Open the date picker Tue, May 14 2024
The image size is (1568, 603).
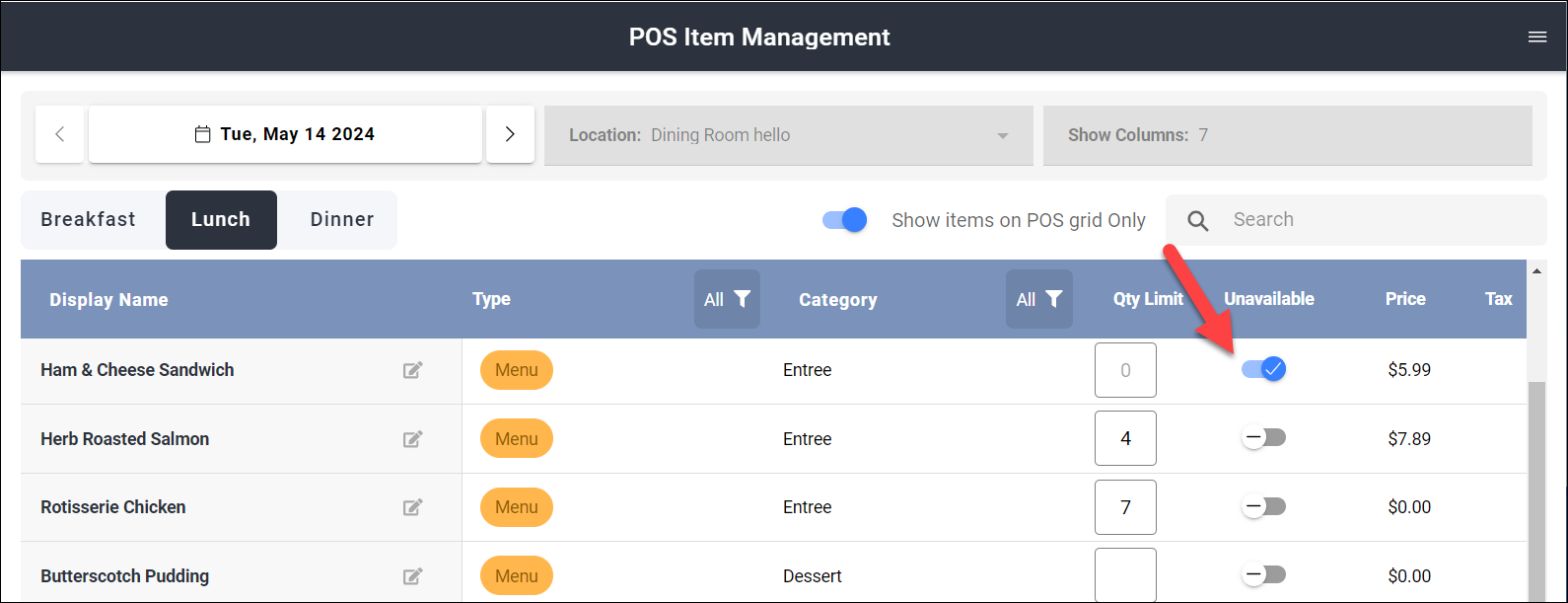pyautogui.click(x=285, y=134)
